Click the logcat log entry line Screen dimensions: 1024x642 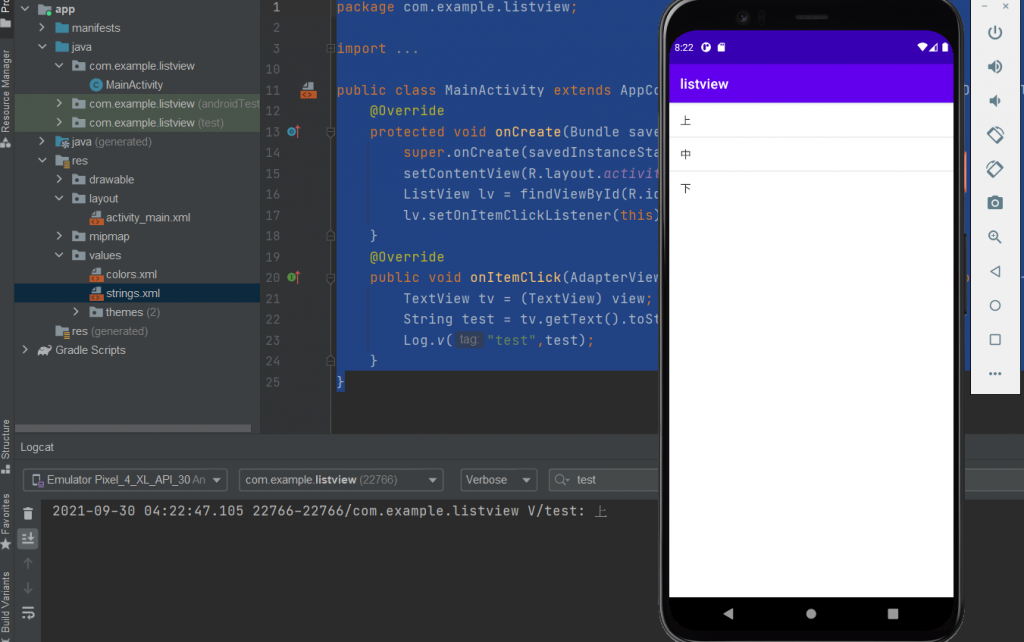[330, 511]
